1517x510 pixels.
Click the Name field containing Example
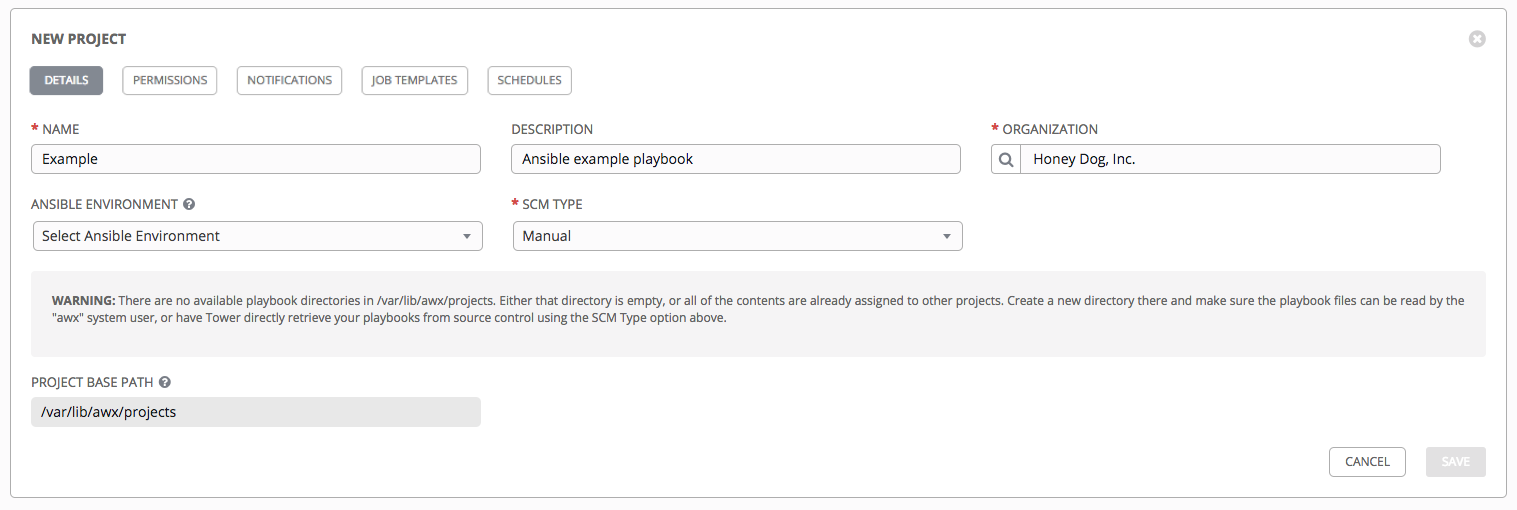[x=256, y=159]
